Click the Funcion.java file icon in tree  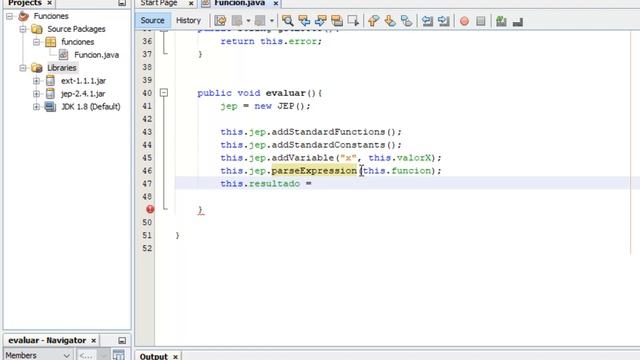click(x=63, y=55)
